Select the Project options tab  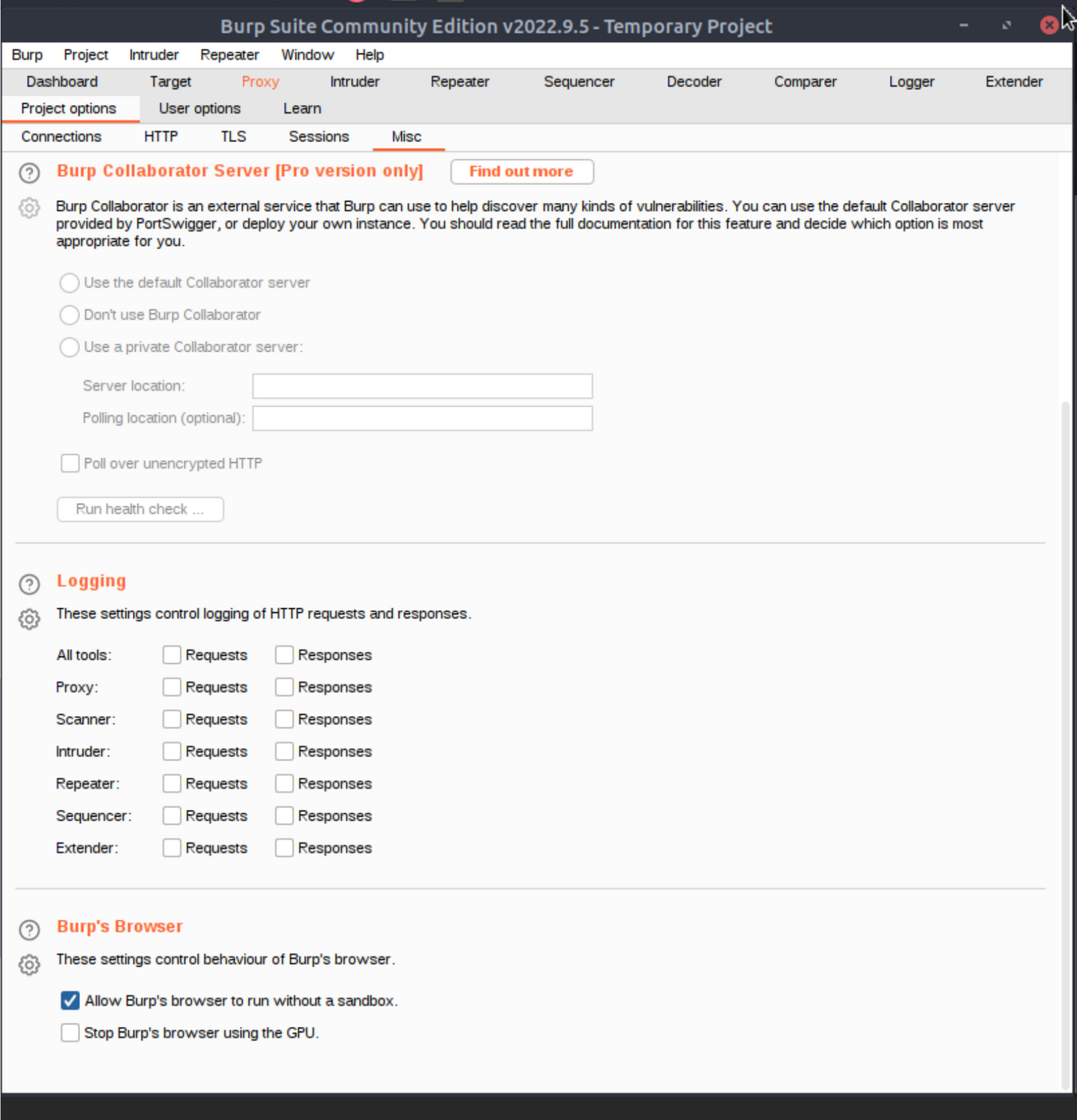(x=69, y=109)
